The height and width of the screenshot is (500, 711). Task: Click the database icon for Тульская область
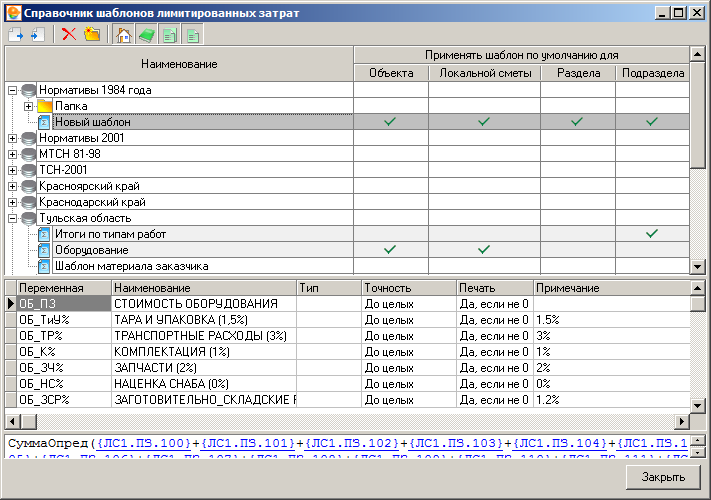29,218
